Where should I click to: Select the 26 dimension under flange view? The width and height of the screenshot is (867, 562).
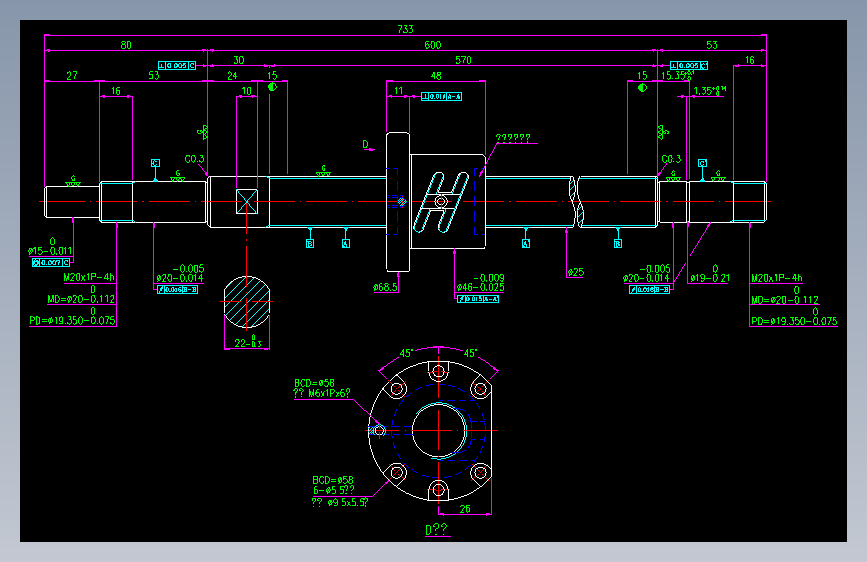pos(465,509)
